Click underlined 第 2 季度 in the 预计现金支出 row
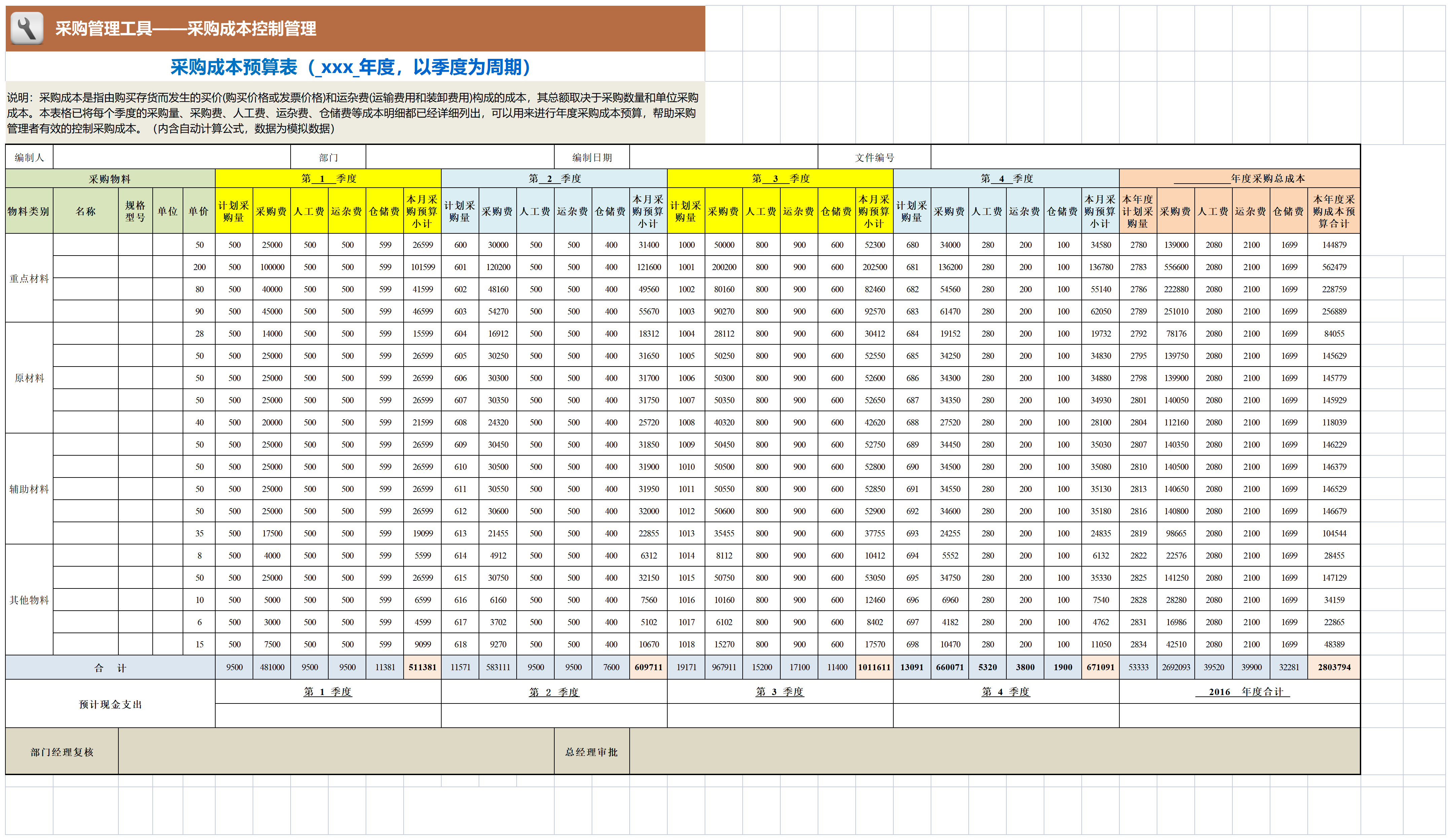 pyautogui.click(x=554, y=692)
